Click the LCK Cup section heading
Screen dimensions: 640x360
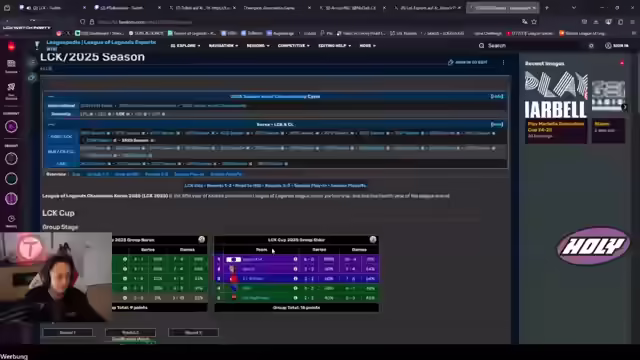click(58, 213)
